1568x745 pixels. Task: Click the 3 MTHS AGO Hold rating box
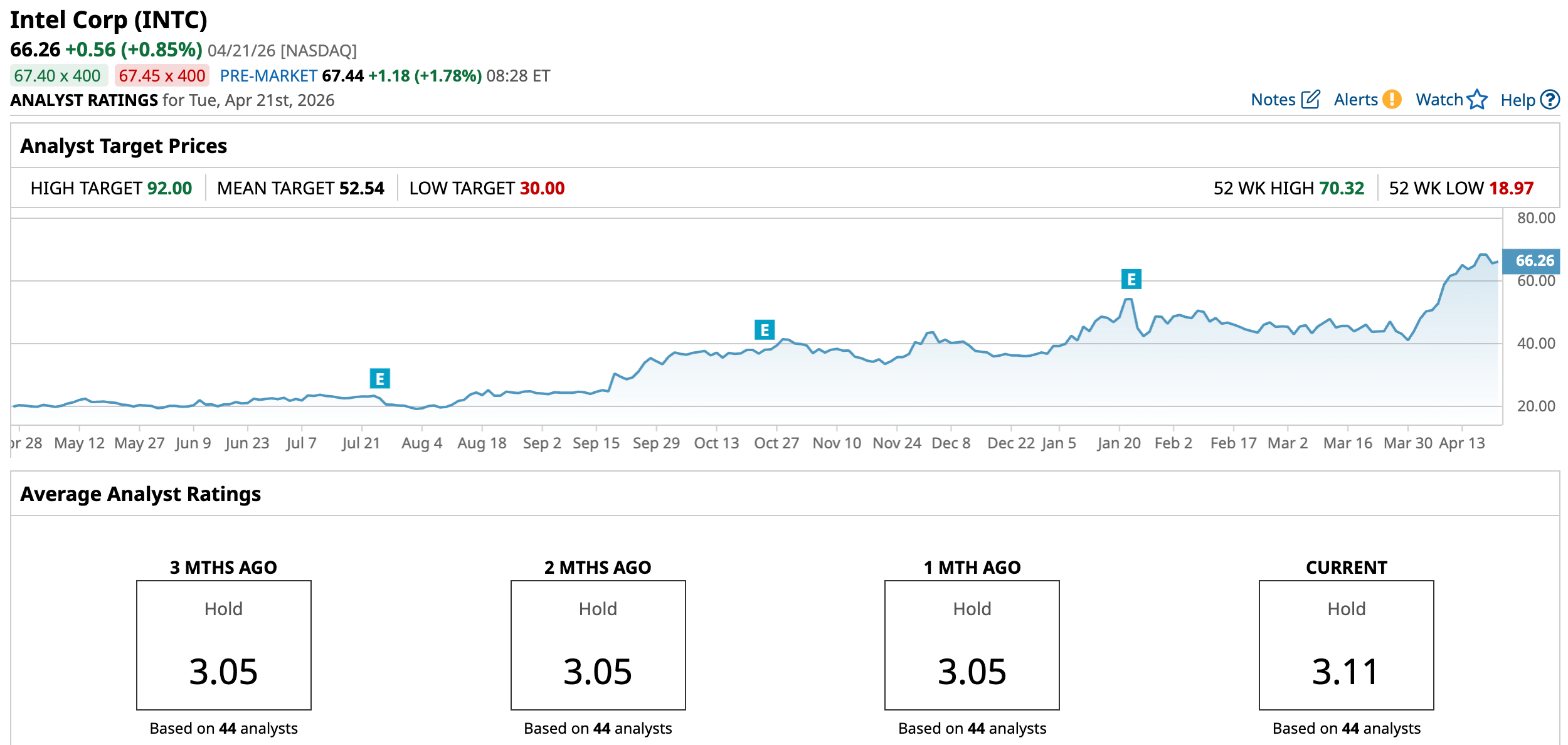pos(224,645)
